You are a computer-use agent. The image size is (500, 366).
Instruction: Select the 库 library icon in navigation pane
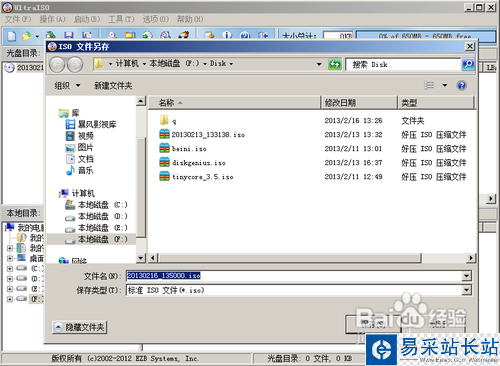63,113
